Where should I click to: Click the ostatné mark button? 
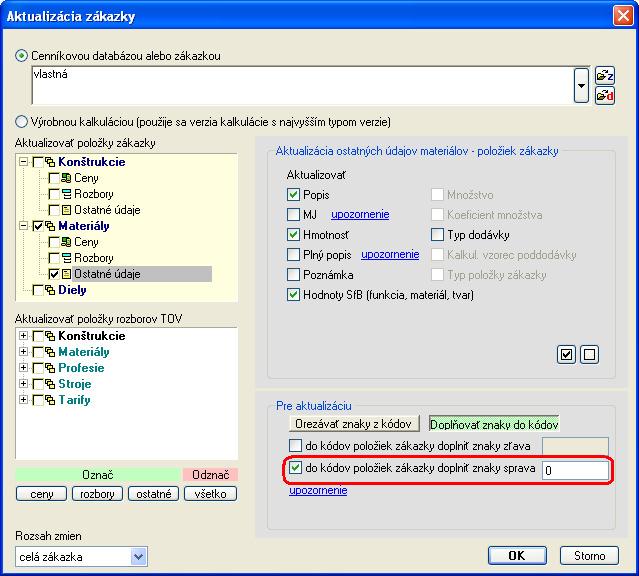[x=154, y=494]
